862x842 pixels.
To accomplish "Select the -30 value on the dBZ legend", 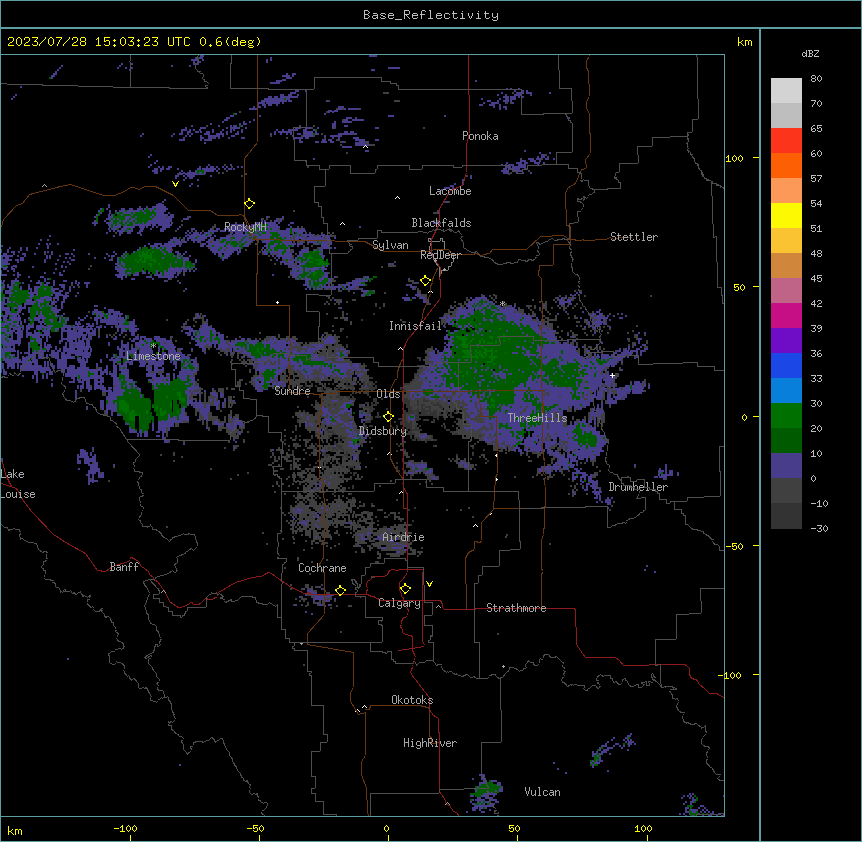I will [819, 529].
